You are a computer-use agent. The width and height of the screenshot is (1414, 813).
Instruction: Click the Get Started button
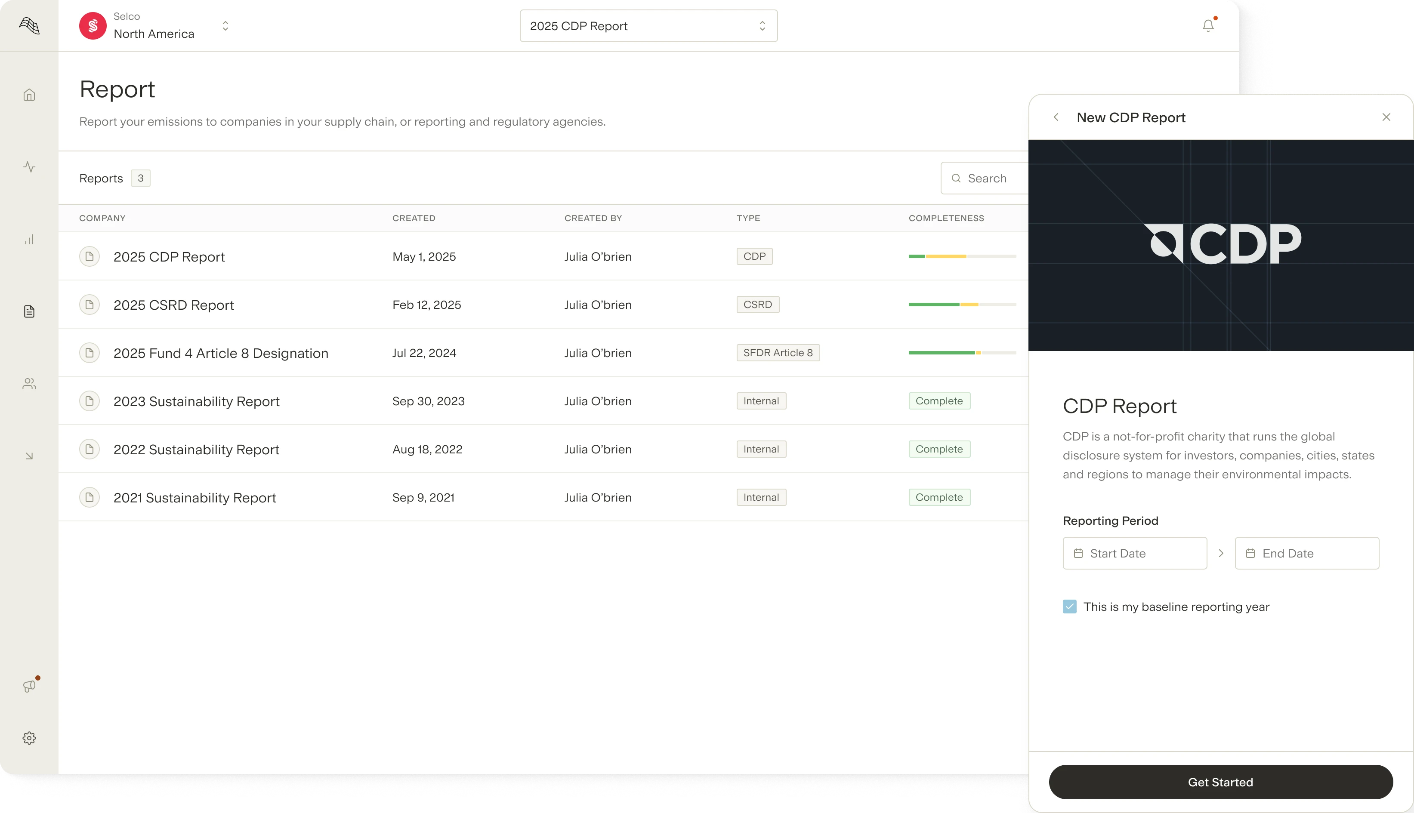click(1220, 782)
